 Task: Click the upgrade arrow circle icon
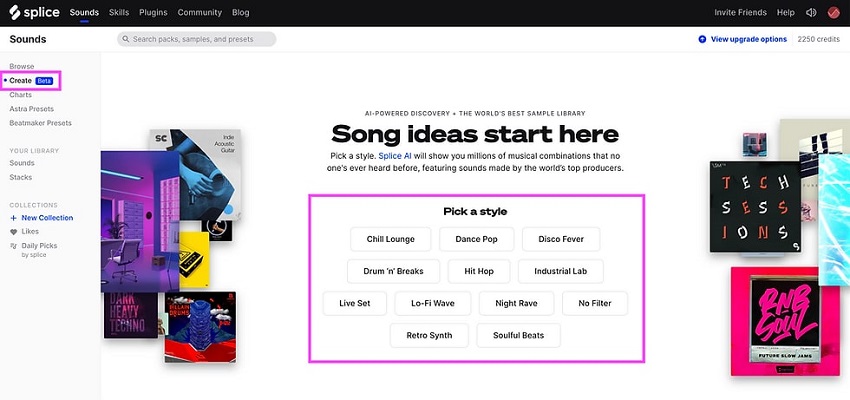click(x=702, y=39)
